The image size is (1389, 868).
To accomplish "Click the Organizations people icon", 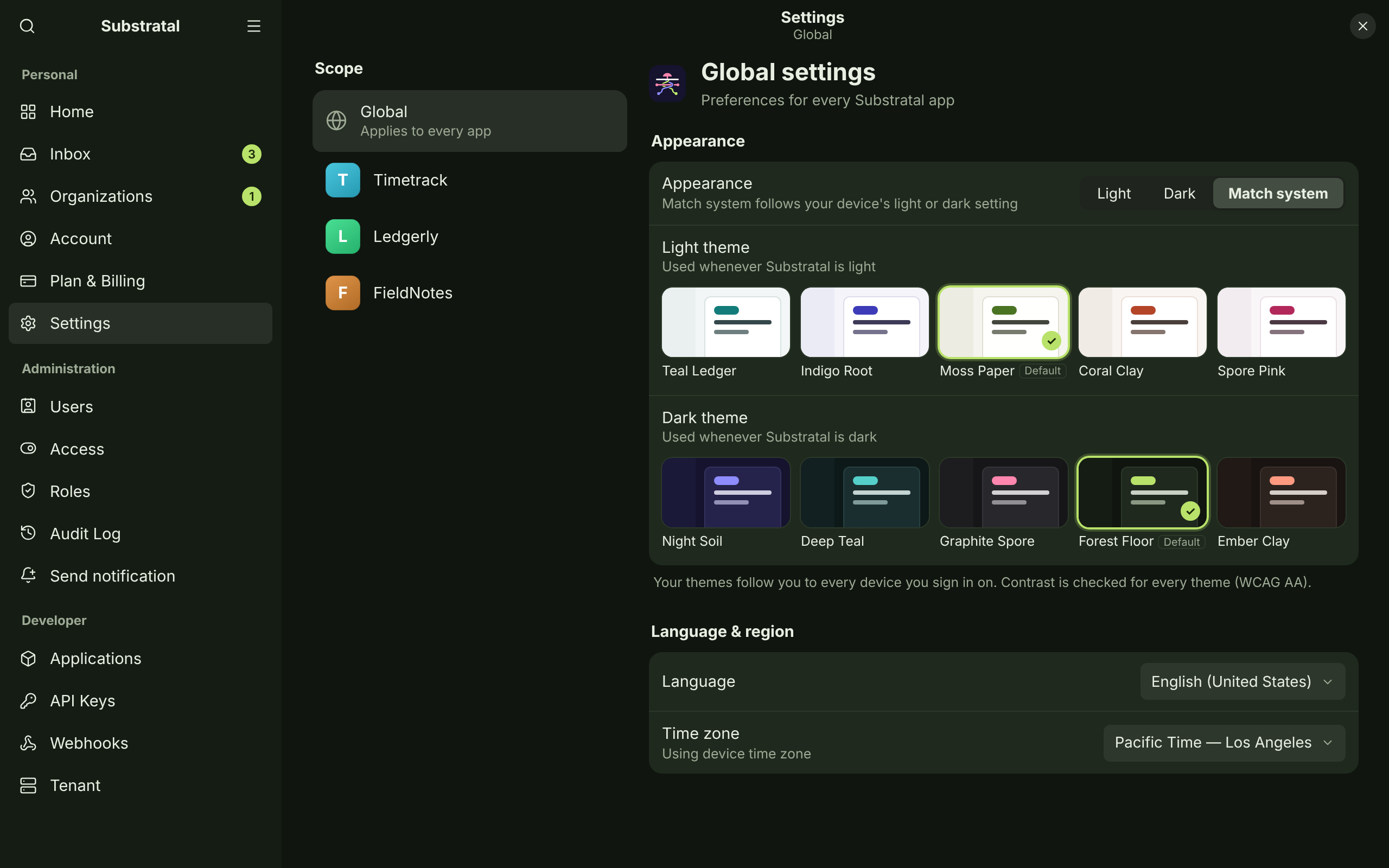I will (x=28, y=196).
